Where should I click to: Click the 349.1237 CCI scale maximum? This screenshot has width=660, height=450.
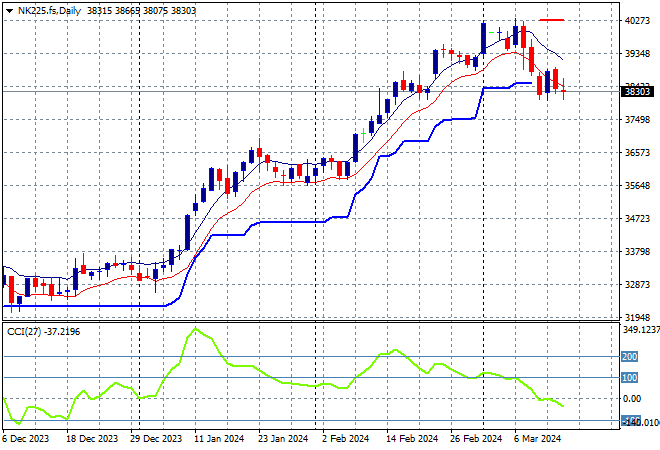tap(641, 330)
